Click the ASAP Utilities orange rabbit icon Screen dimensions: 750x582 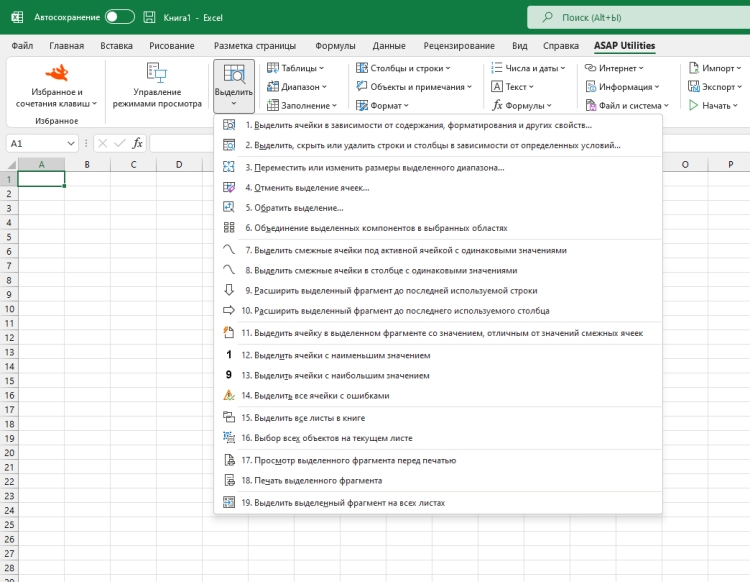coord(57,73)
